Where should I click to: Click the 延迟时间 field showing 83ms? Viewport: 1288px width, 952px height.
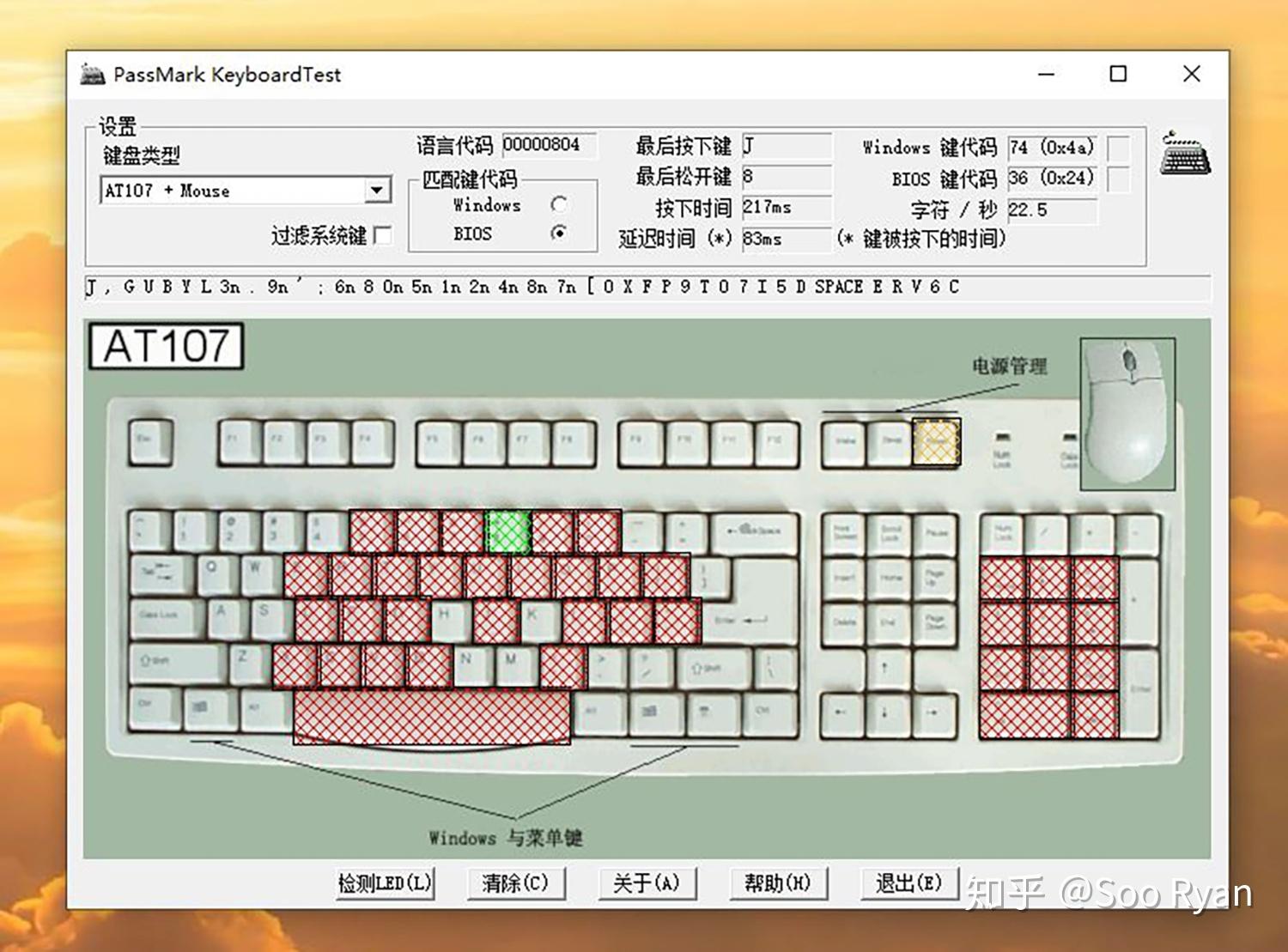(x=787, y=239)
